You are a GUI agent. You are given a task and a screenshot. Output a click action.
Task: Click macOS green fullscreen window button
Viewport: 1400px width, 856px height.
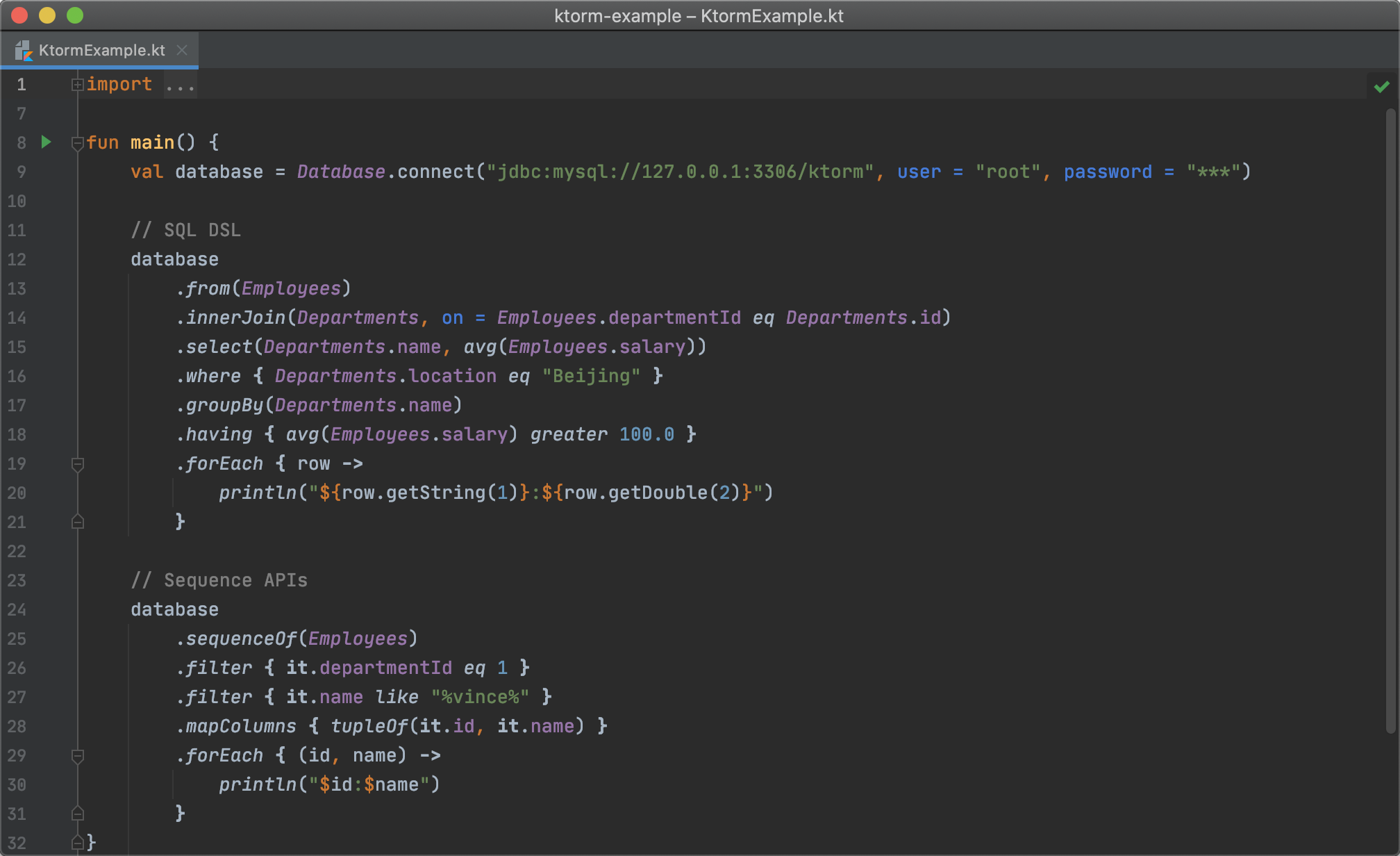(x=75, y=15)
